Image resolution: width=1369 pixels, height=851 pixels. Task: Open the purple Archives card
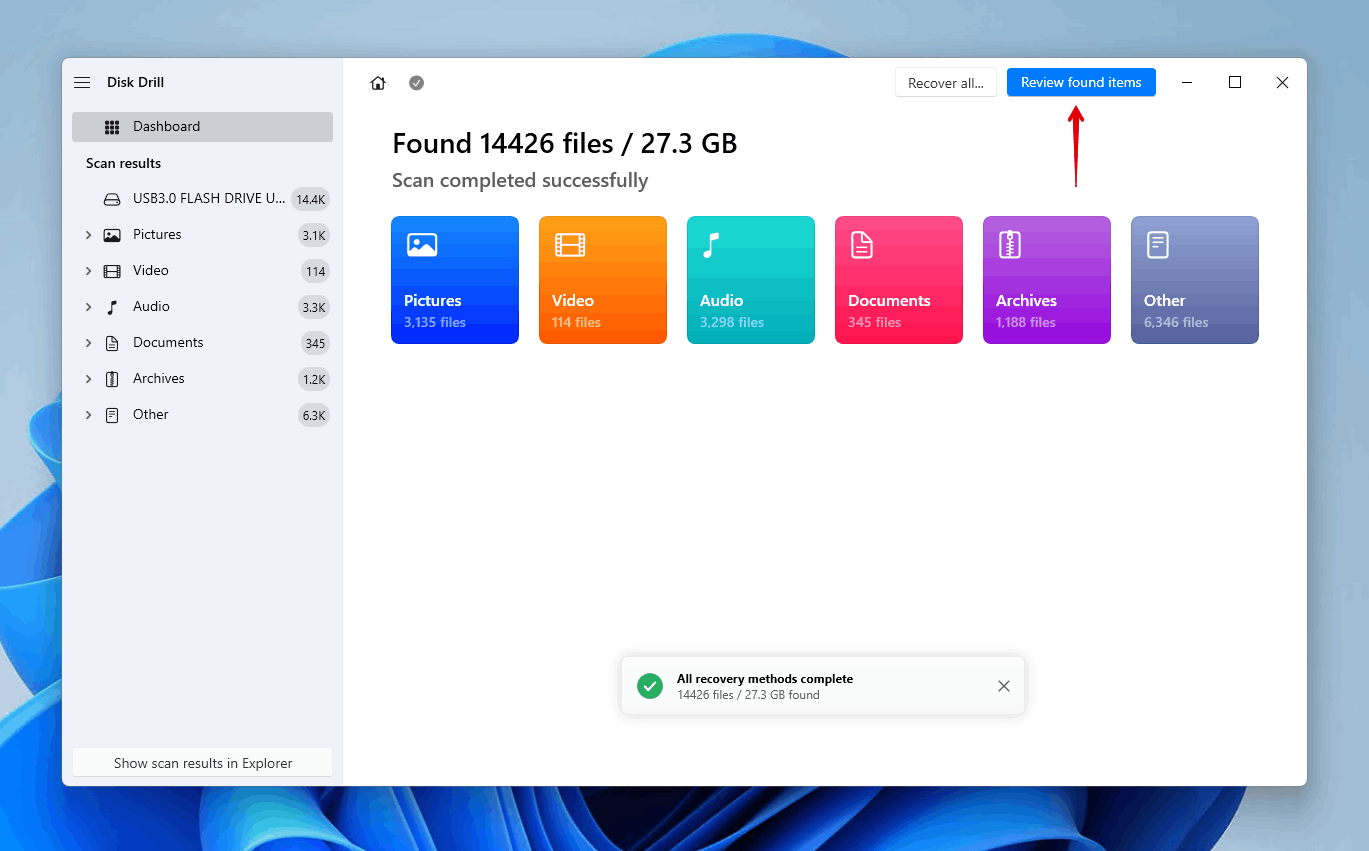1047,280
